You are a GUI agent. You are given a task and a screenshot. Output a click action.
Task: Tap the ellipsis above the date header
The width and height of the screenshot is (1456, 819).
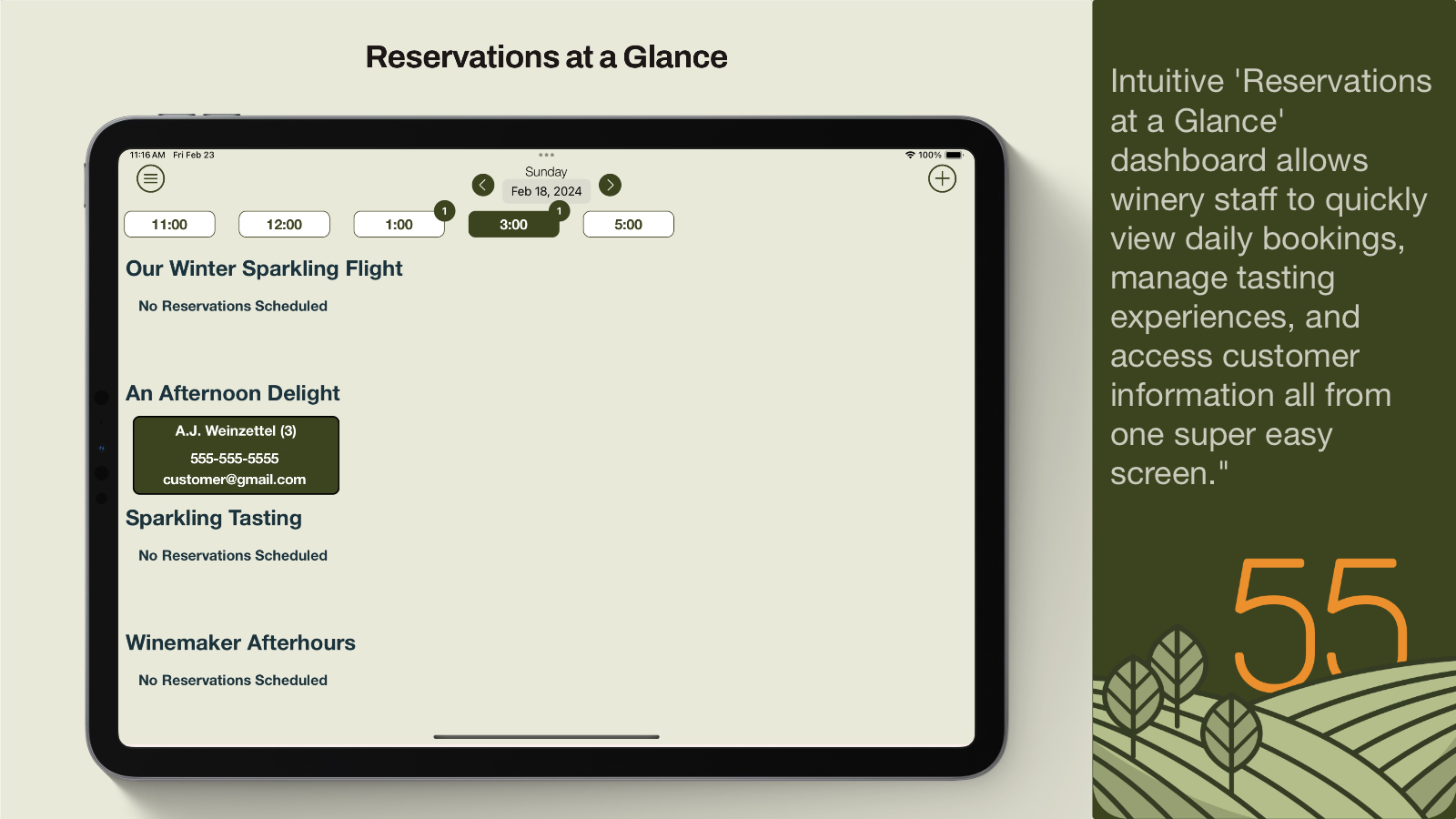pyautogui.click(x=546, y=155)
